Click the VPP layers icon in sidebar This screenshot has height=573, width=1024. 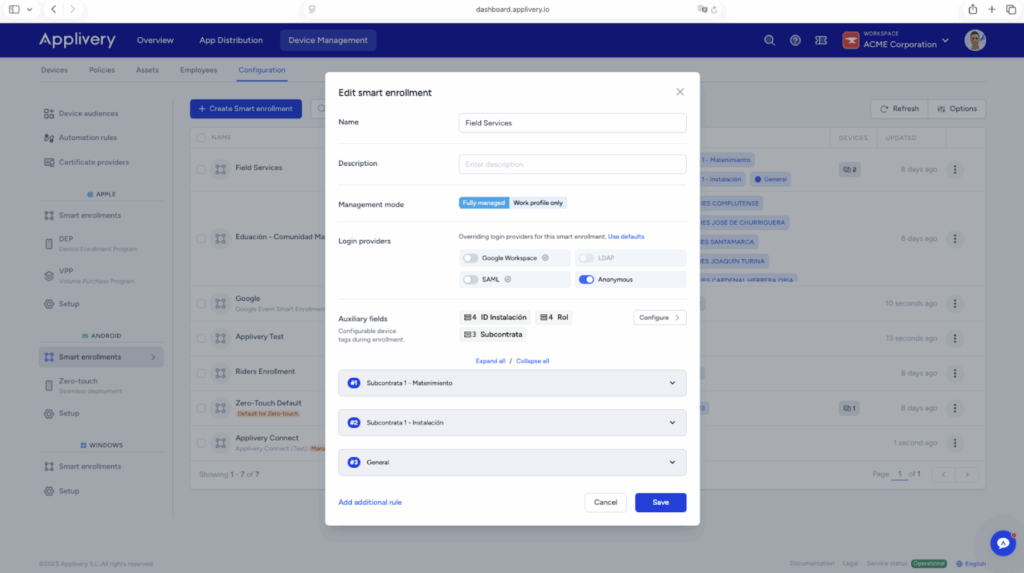[x=49, y=276]
